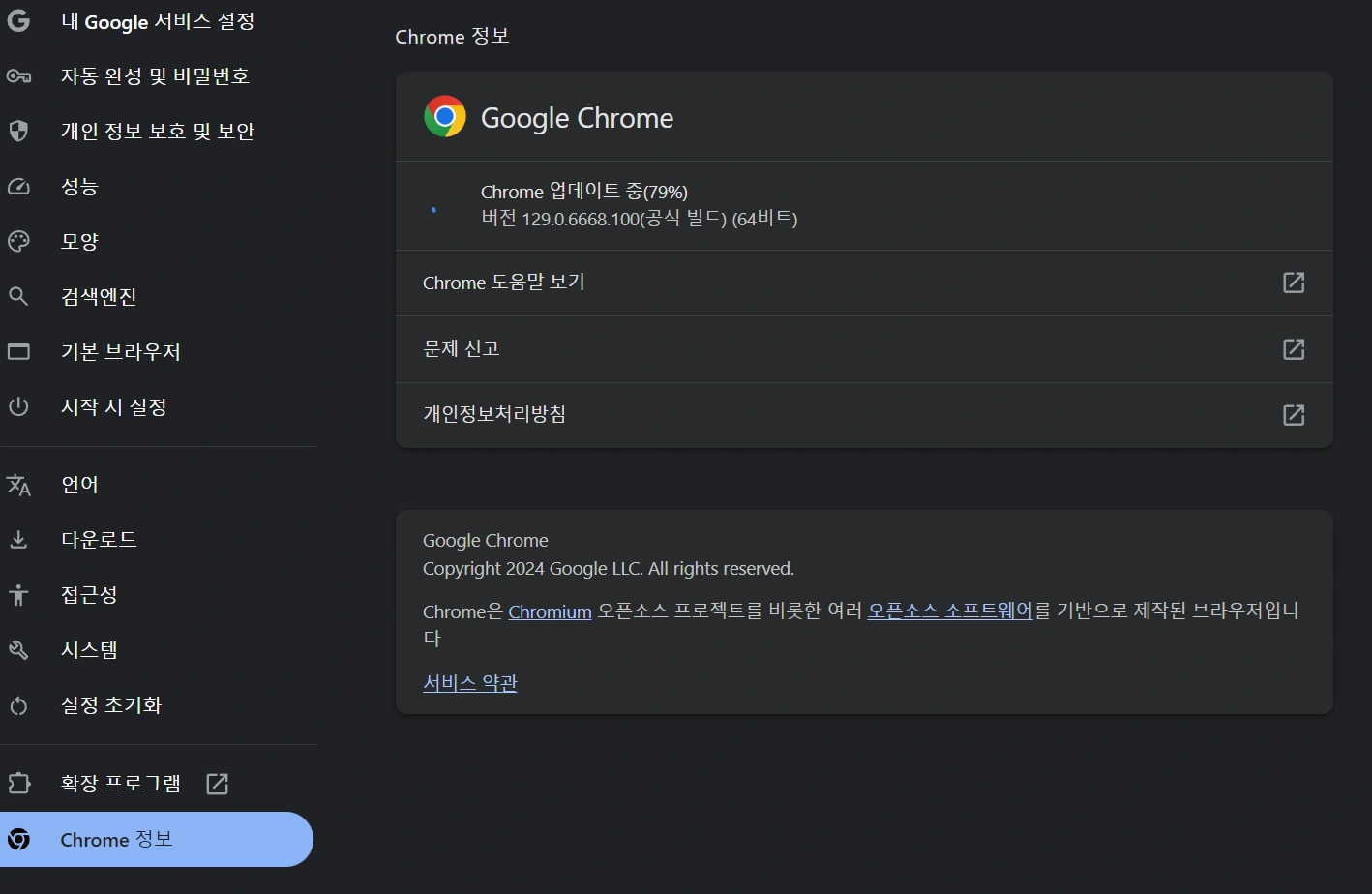Open 내 Google 서비스 설정
The width and height of the screenshot is (1372, 894).
157,21
